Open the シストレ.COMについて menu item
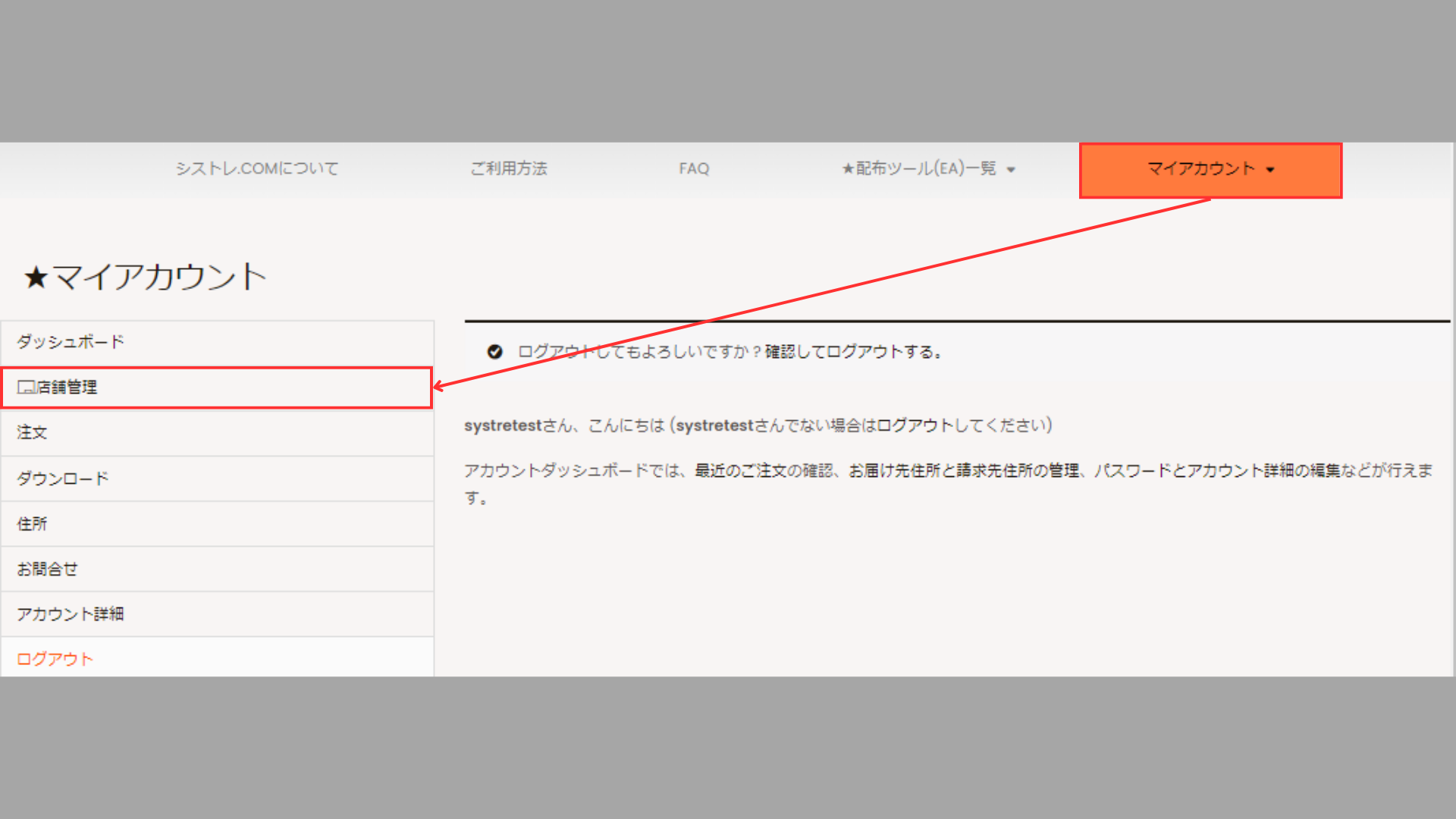1456x819 pixels. point(257,168)
